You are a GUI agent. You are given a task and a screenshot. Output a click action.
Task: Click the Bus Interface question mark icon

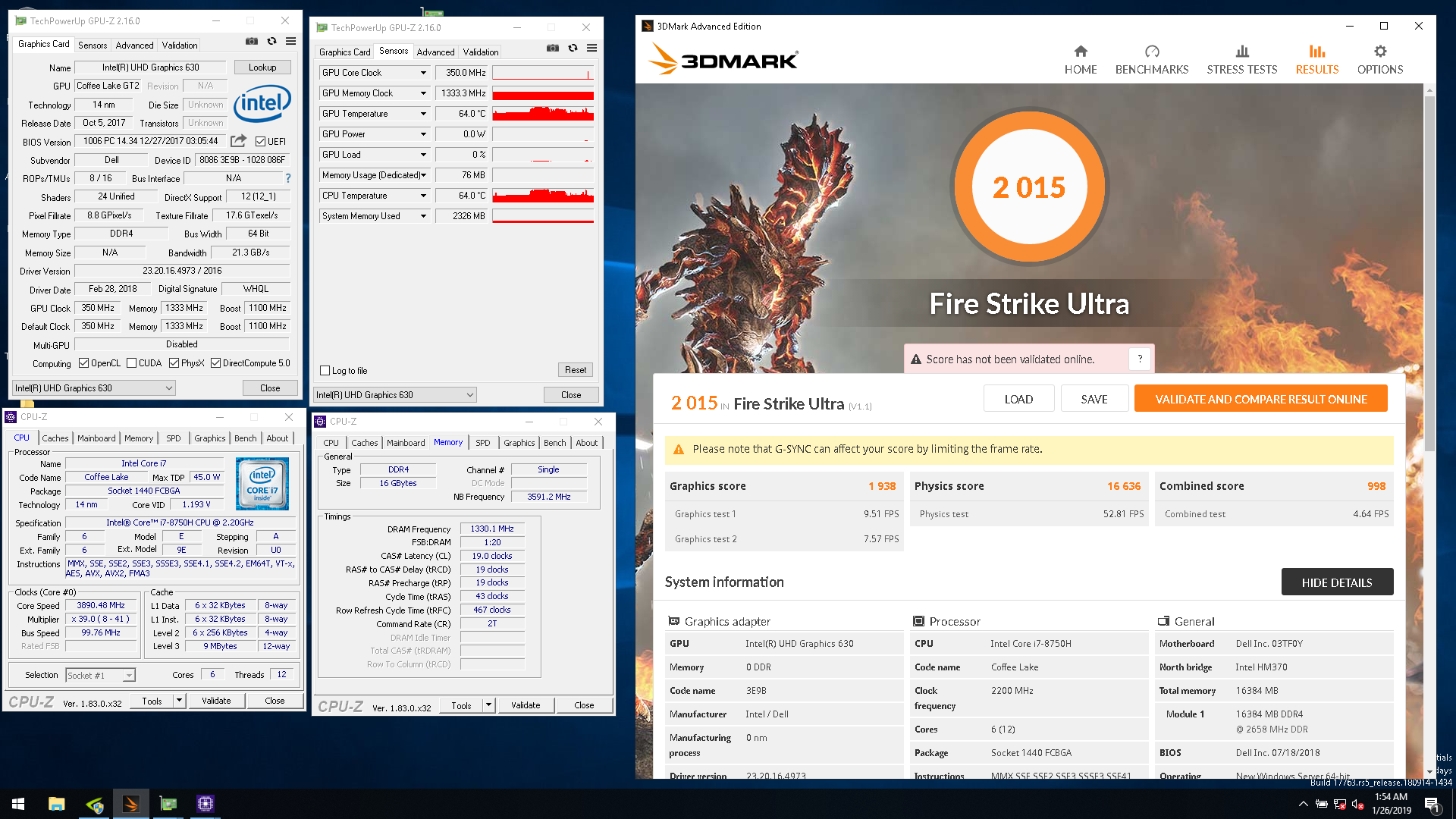287,178
